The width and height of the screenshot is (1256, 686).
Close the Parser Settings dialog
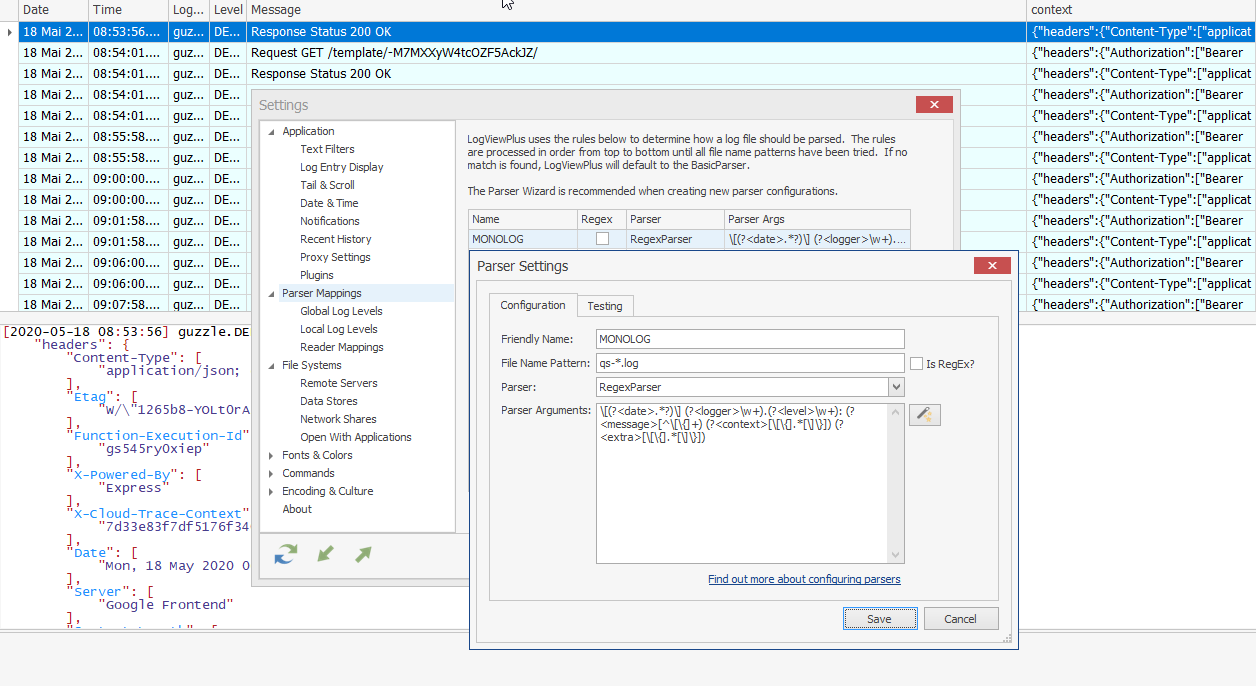pyautogui.click(x=992, y=266)
